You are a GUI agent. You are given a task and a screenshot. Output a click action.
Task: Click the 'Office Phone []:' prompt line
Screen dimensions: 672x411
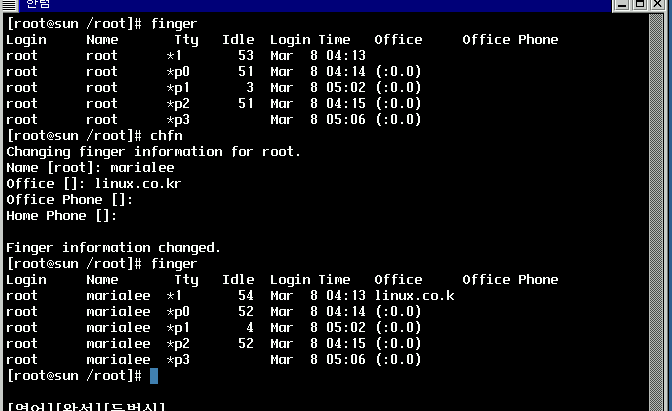[70, 200]
